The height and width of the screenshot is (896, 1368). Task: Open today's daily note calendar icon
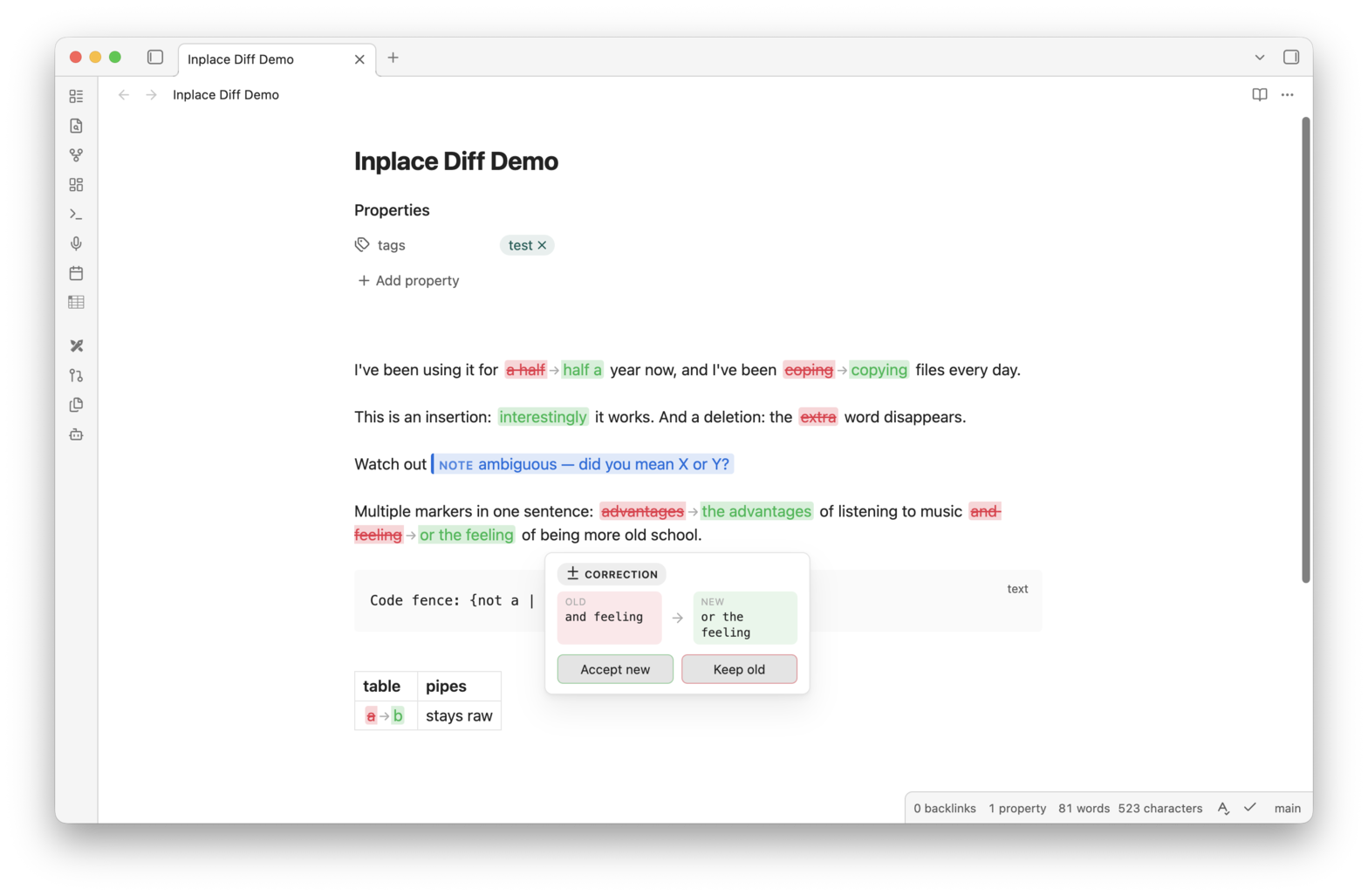76,273
